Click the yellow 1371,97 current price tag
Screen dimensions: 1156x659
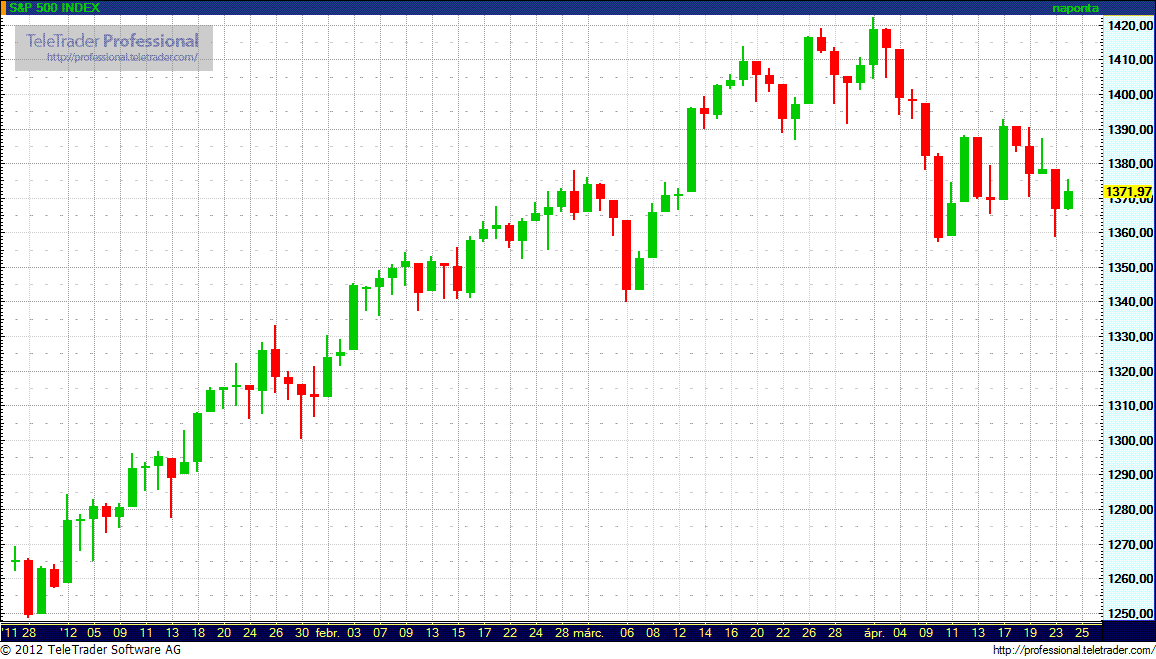pos(1129,192)
